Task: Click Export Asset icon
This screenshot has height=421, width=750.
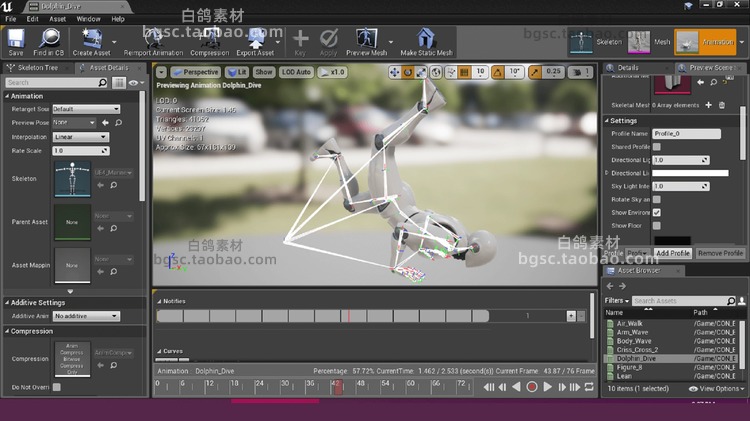Action: 255,42
